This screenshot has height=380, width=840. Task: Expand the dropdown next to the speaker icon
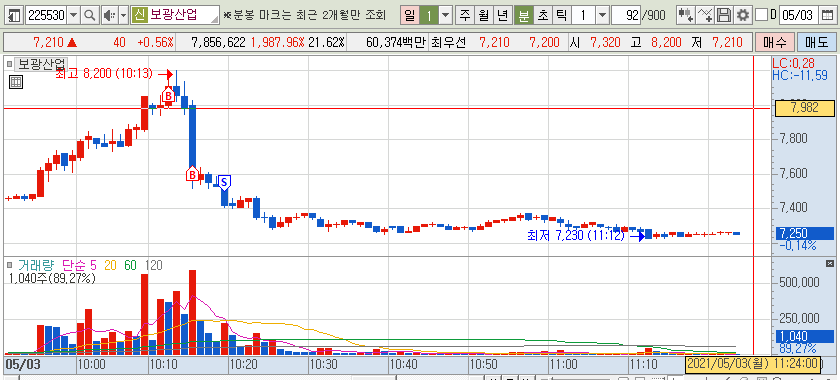point(123,15)
